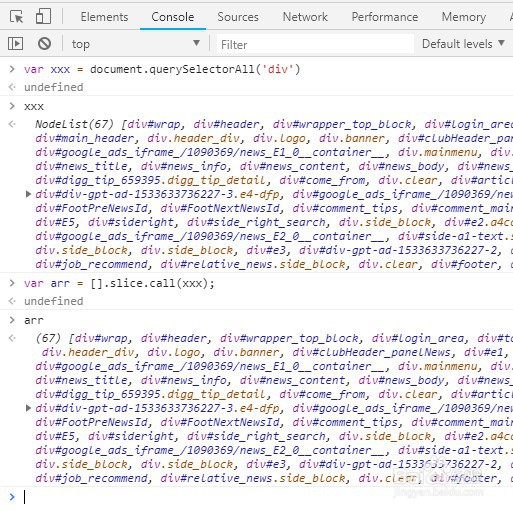Click div#footer in the arr output

coord(465,478)
